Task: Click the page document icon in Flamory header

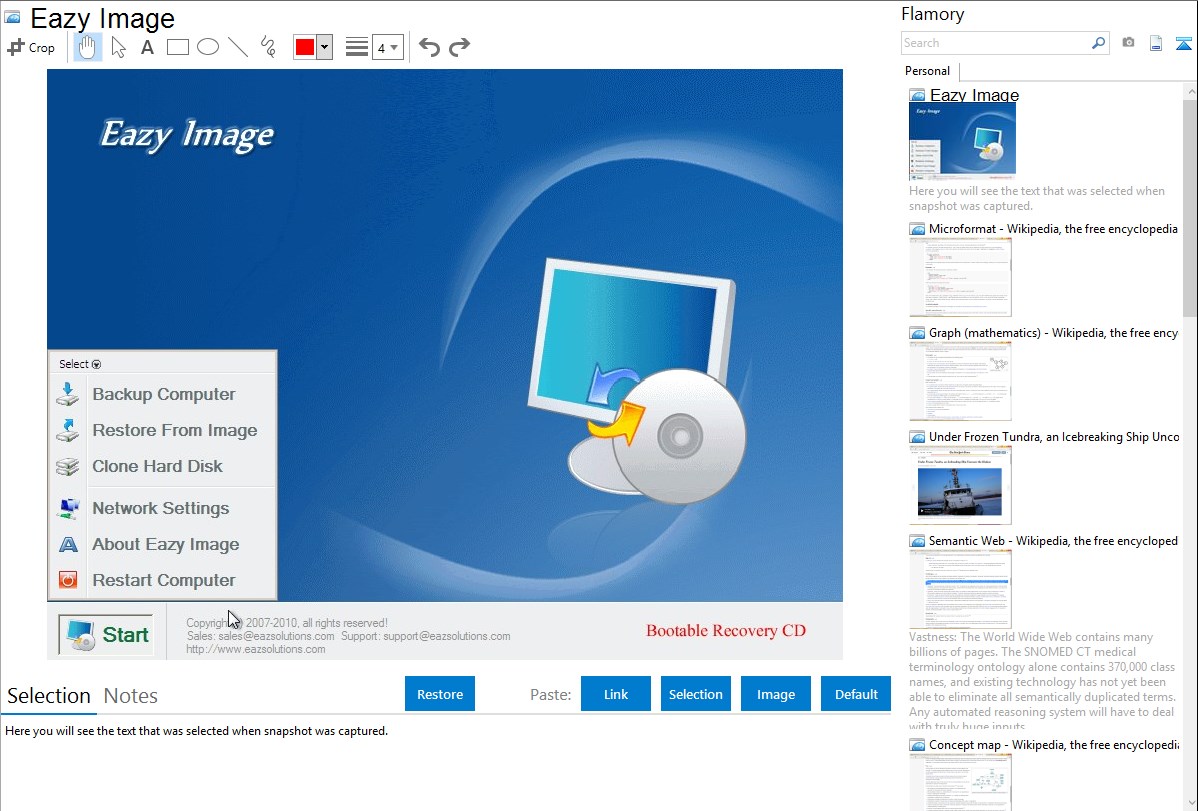Action: click(x=1156, y=43)
